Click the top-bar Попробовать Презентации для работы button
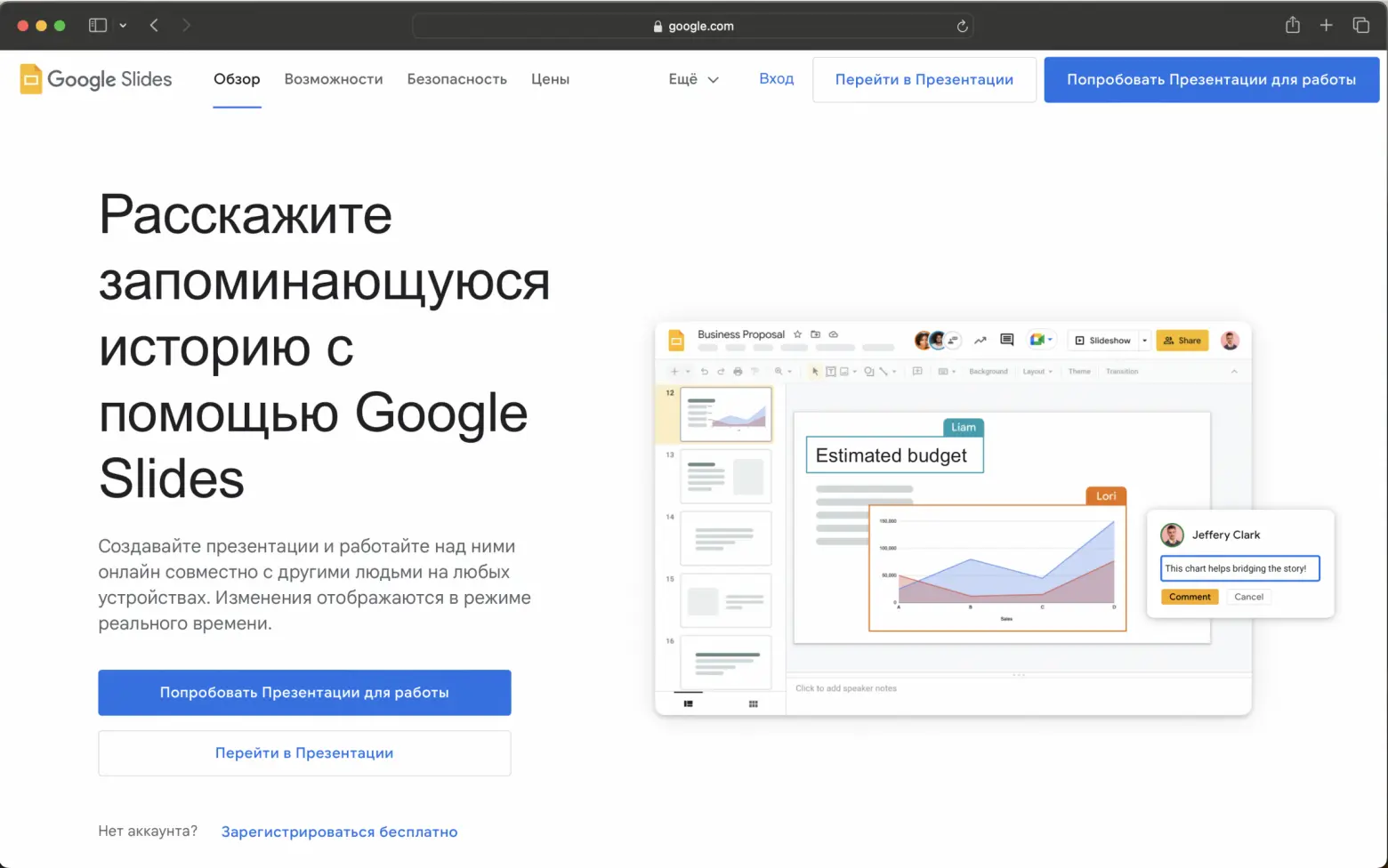The image size is (1388, 868). click(x=1212, y=80)
